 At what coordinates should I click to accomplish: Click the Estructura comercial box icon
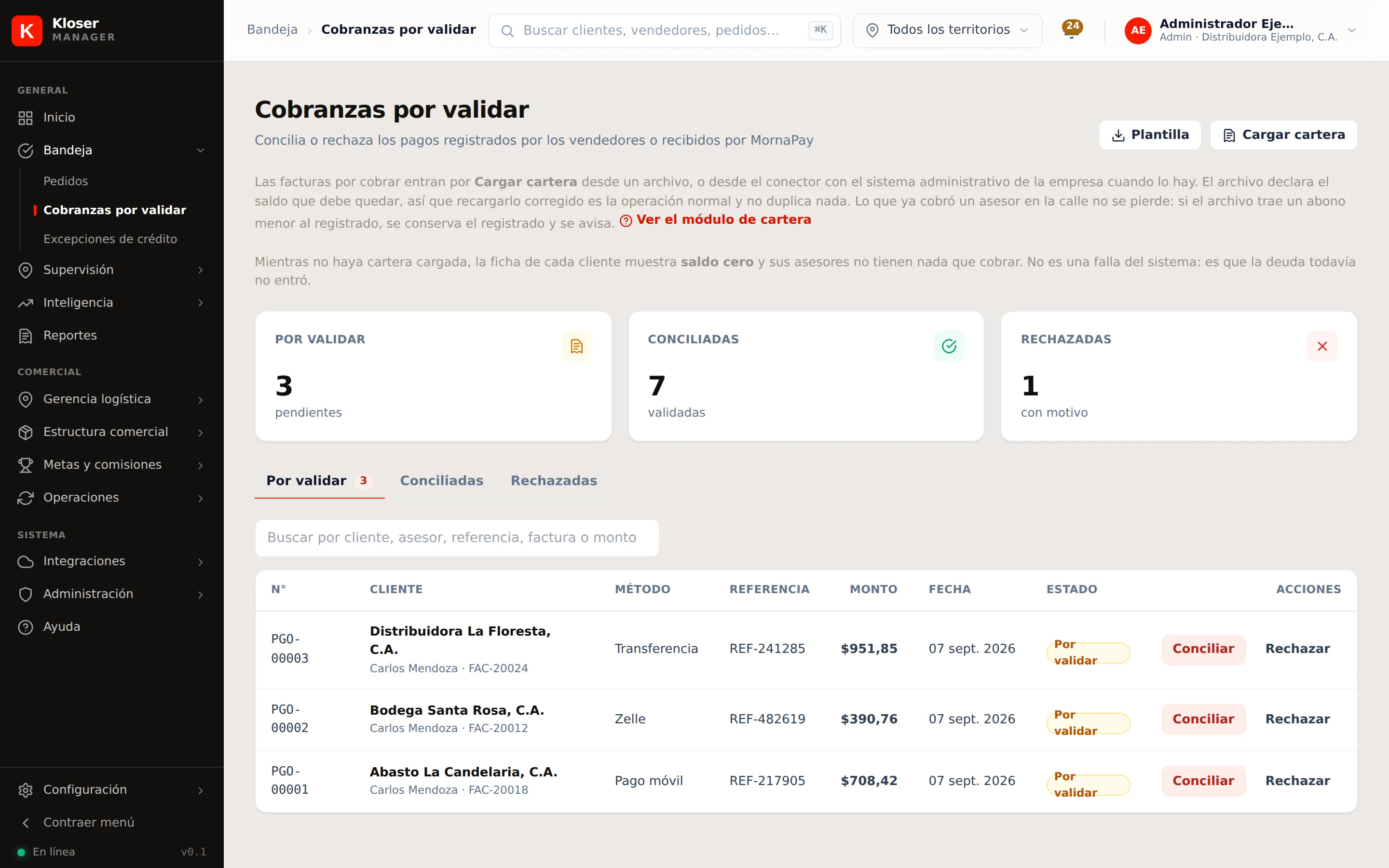click(x=25, y=432)
